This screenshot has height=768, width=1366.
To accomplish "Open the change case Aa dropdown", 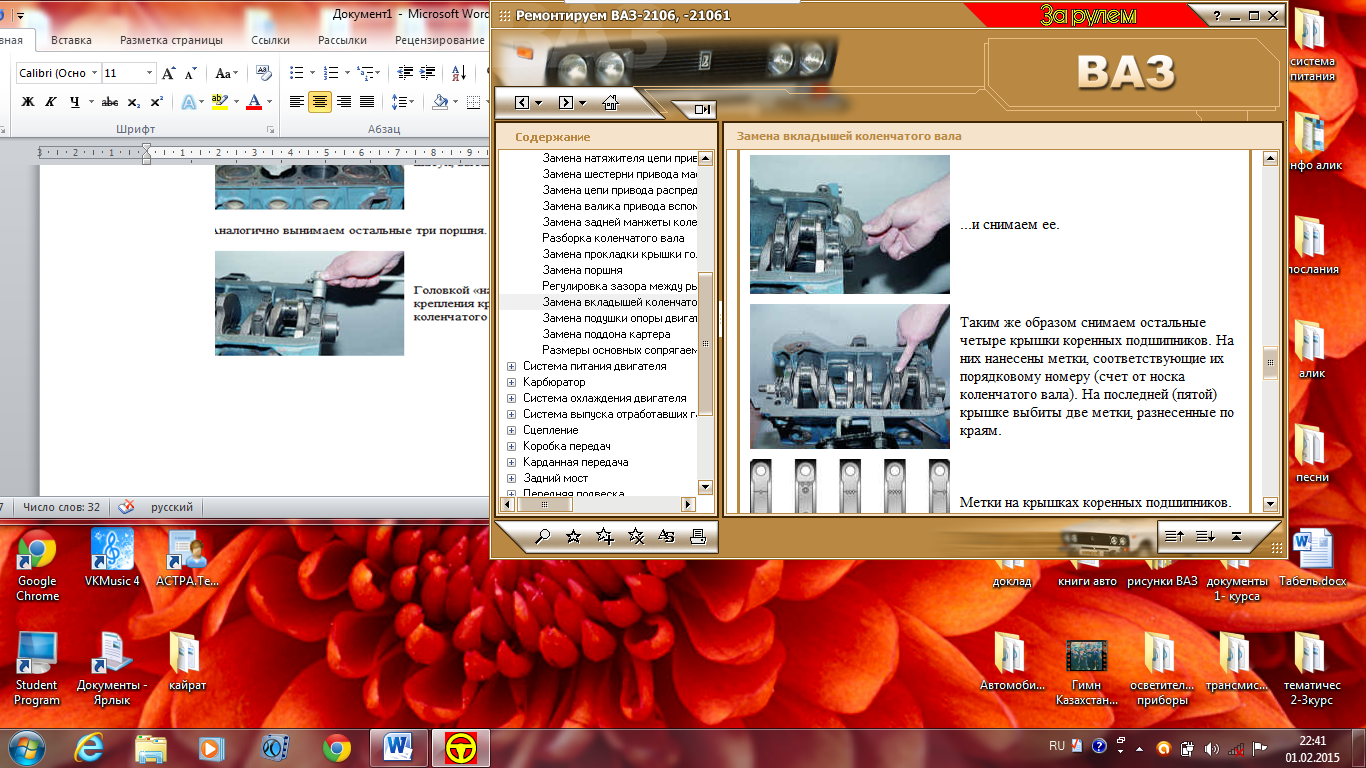I will coord(227,73).
